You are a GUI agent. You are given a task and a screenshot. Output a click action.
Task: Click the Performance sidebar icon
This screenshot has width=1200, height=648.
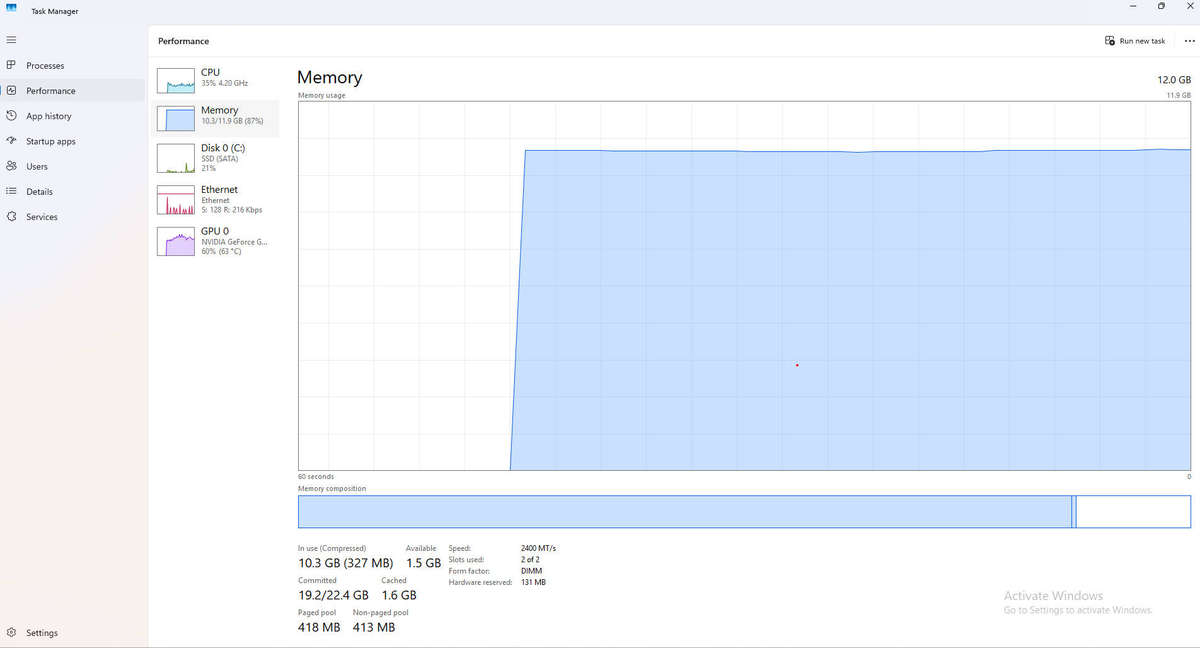11,90
